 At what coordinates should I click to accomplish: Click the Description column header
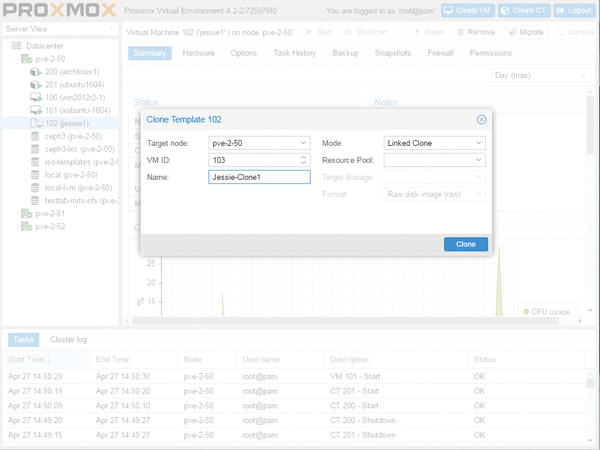tap(396, 359)
